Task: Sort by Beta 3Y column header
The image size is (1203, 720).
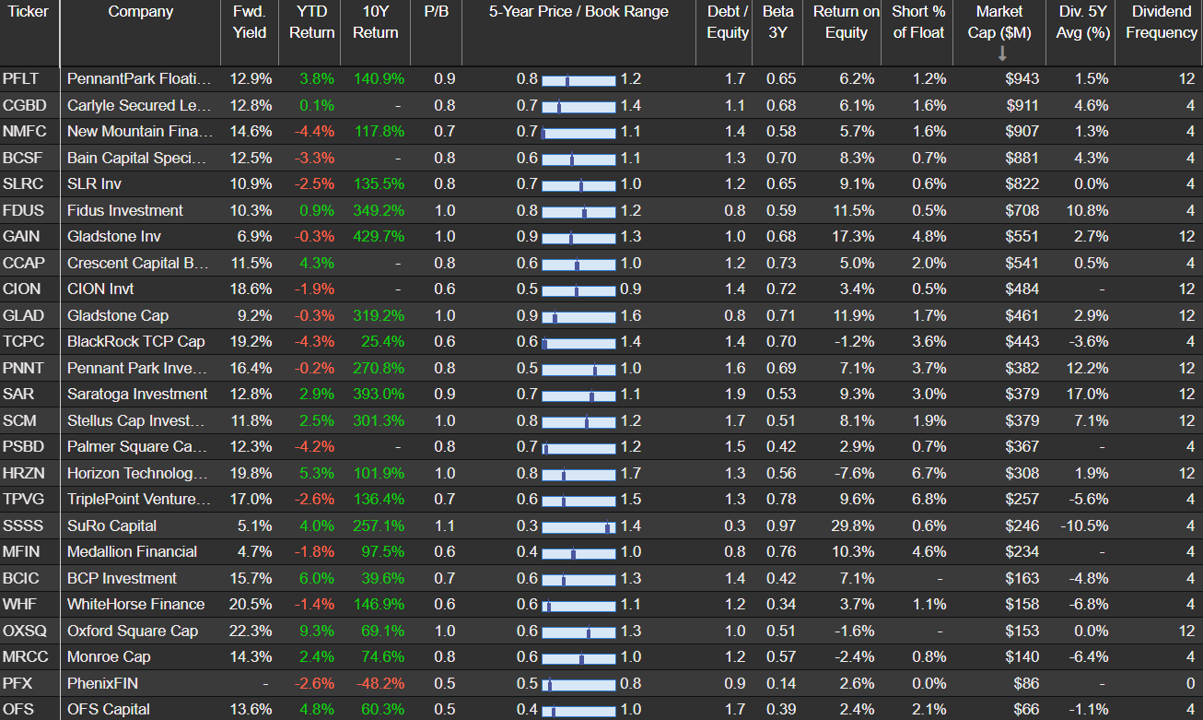Action: (779, 22)
